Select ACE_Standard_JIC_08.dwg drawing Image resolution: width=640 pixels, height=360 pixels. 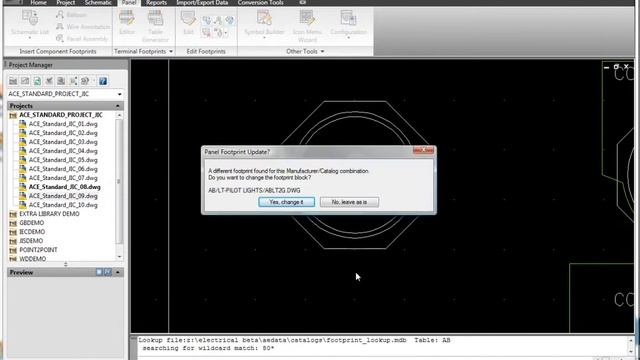(x=64, y=187)
